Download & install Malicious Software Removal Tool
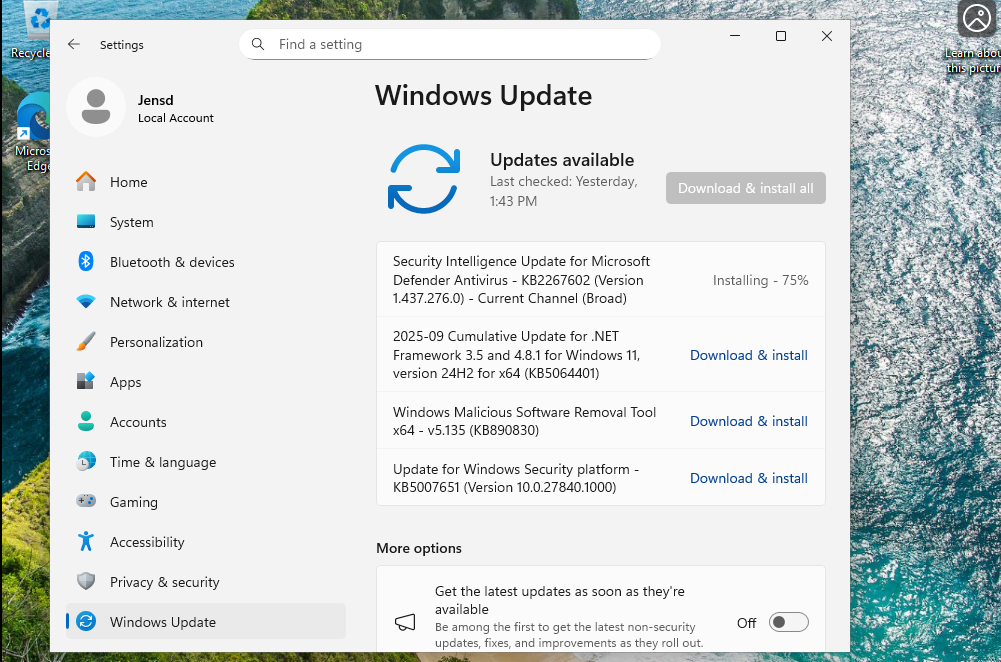 pyautogui.click(x=748, y=422)
